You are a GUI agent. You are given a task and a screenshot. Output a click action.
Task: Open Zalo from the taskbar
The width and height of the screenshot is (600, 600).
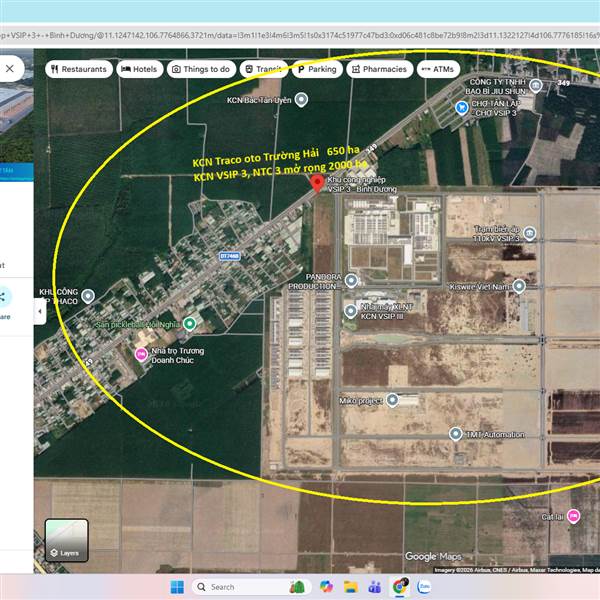tap(424, 587)
